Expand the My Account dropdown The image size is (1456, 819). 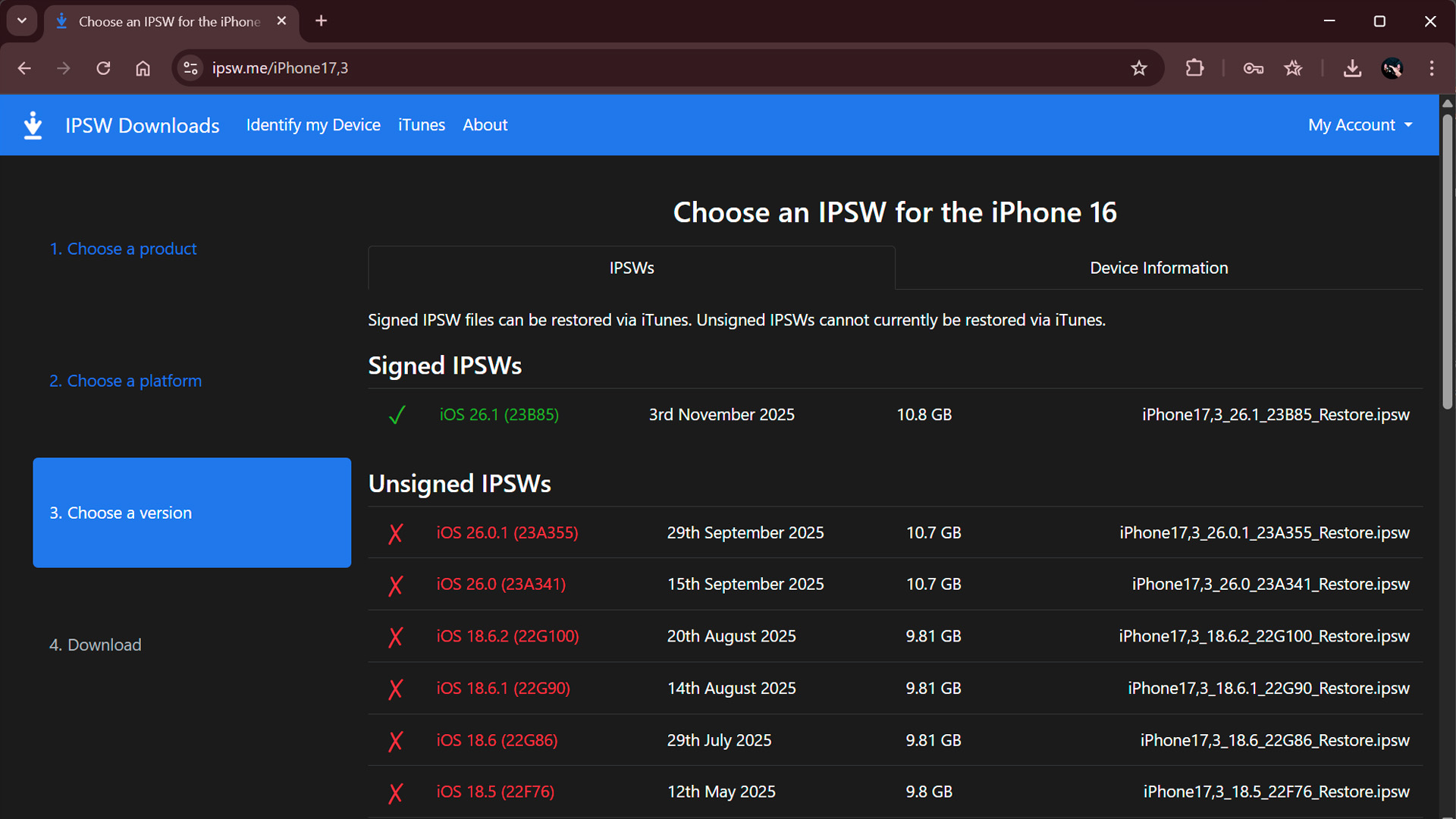click(x=1360, y=125)
